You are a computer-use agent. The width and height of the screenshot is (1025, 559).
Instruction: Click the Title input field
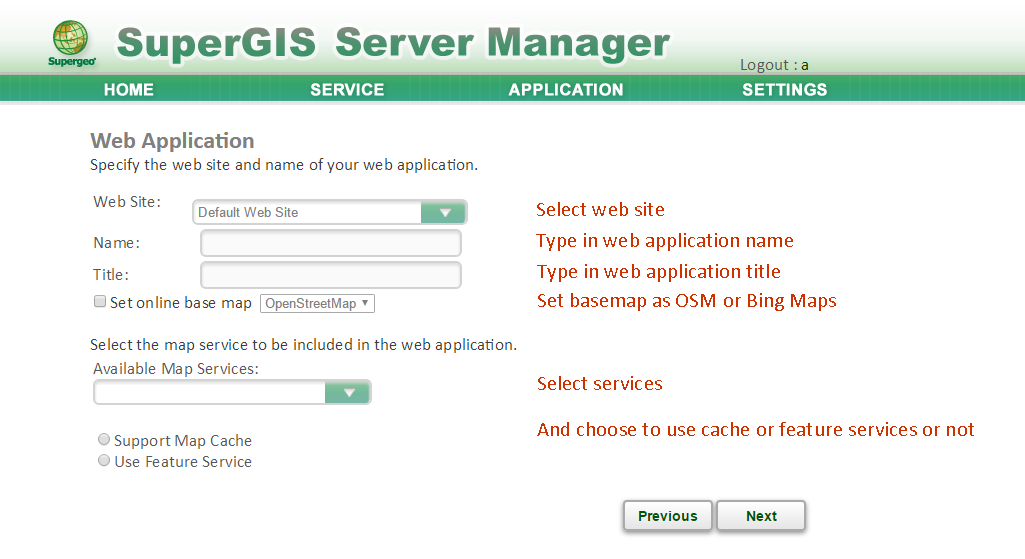(x=331, y=275)
